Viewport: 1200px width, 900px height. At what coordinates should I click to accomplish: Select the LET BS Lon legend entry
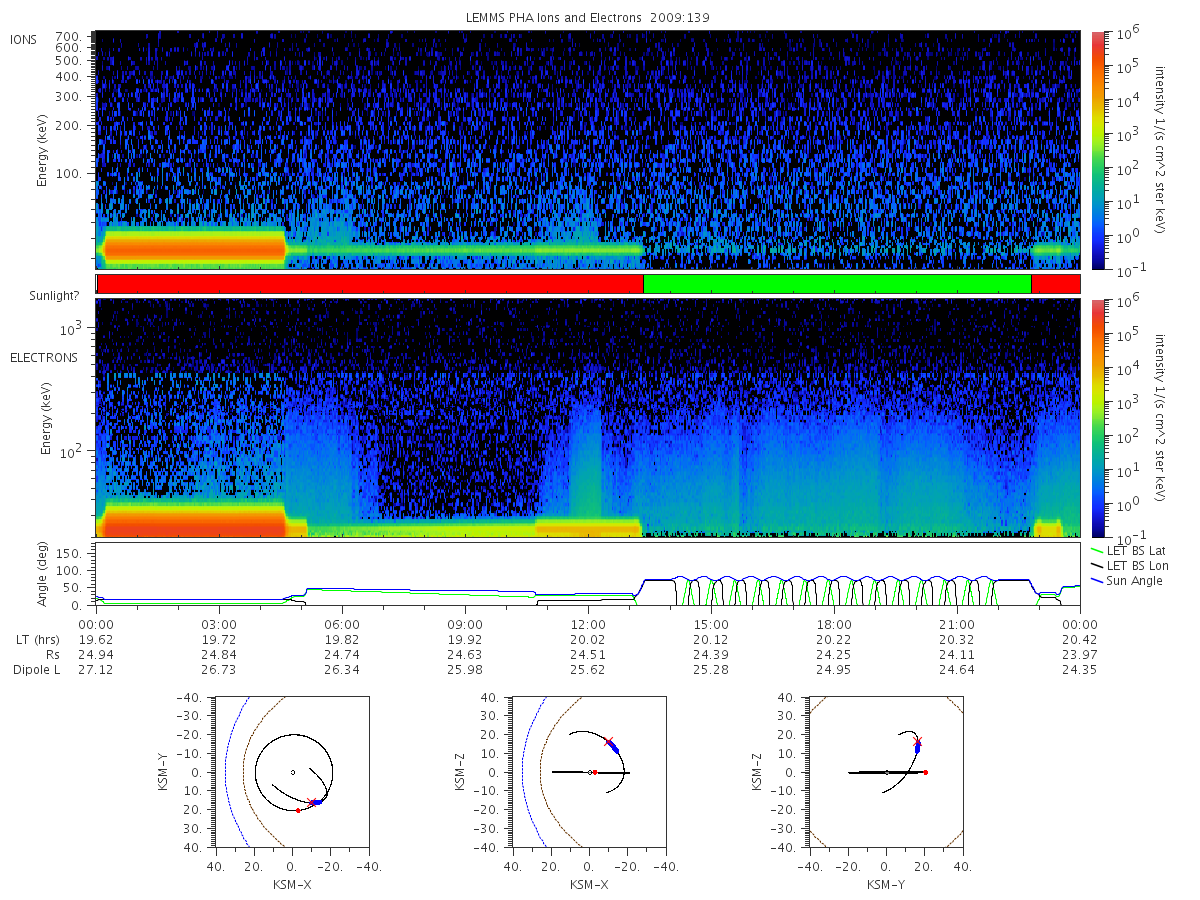(x=1129, y=565)
